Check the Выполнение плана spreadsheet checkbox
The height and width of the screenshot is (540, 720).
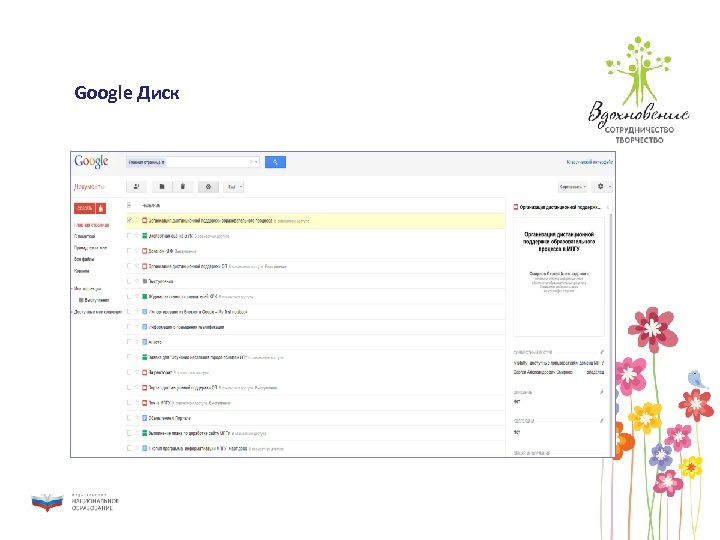pyautogui.click(x=129, y=433)
